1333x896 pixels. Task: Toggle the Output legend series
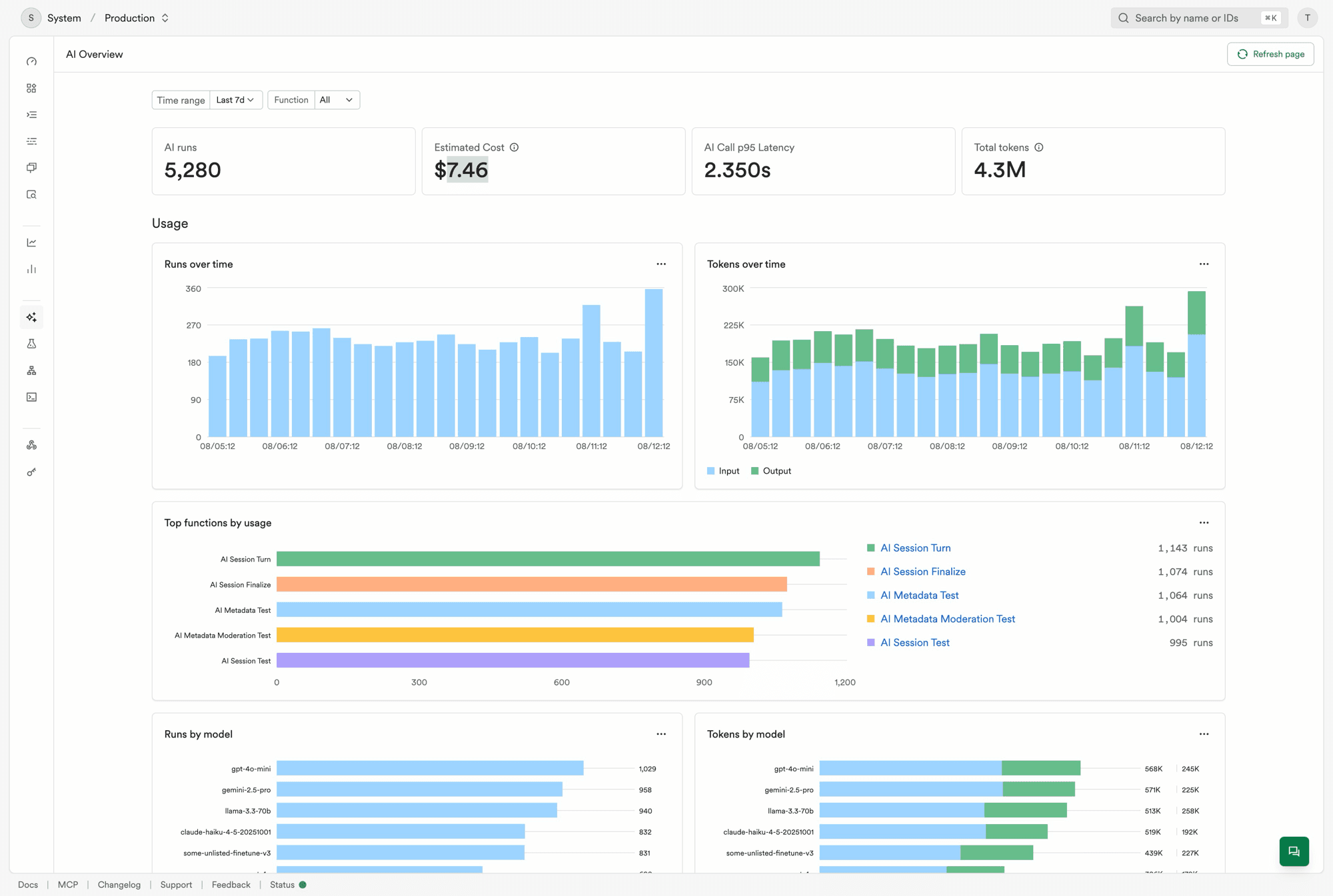pos(771,471)
